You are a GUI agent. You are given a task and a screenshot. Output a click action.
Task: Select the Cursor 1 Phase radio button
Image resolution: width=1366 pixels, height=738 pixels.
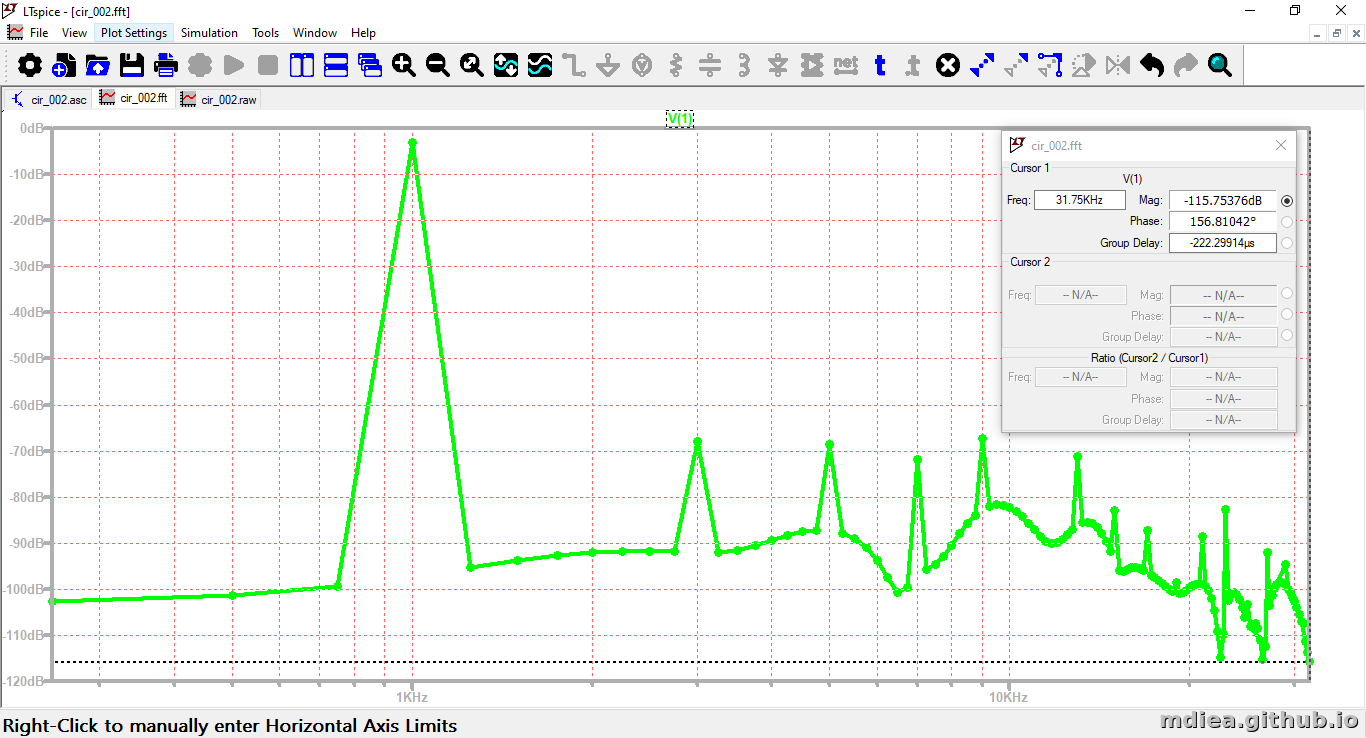coord(1287,222)
